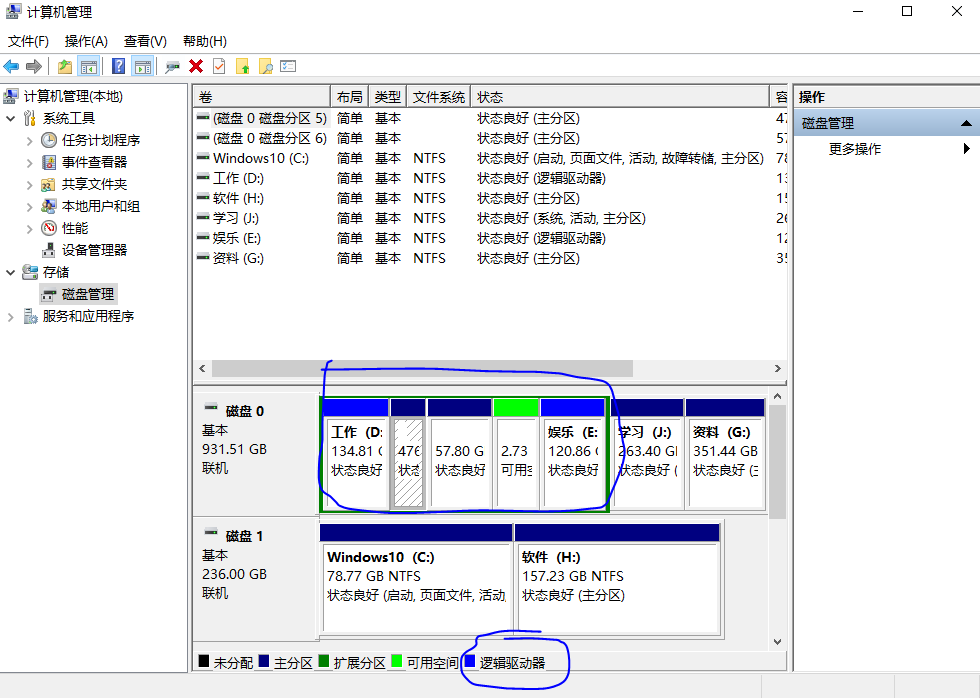
Task: Select the 57.80 G partition block
Action: pos(460,454)
